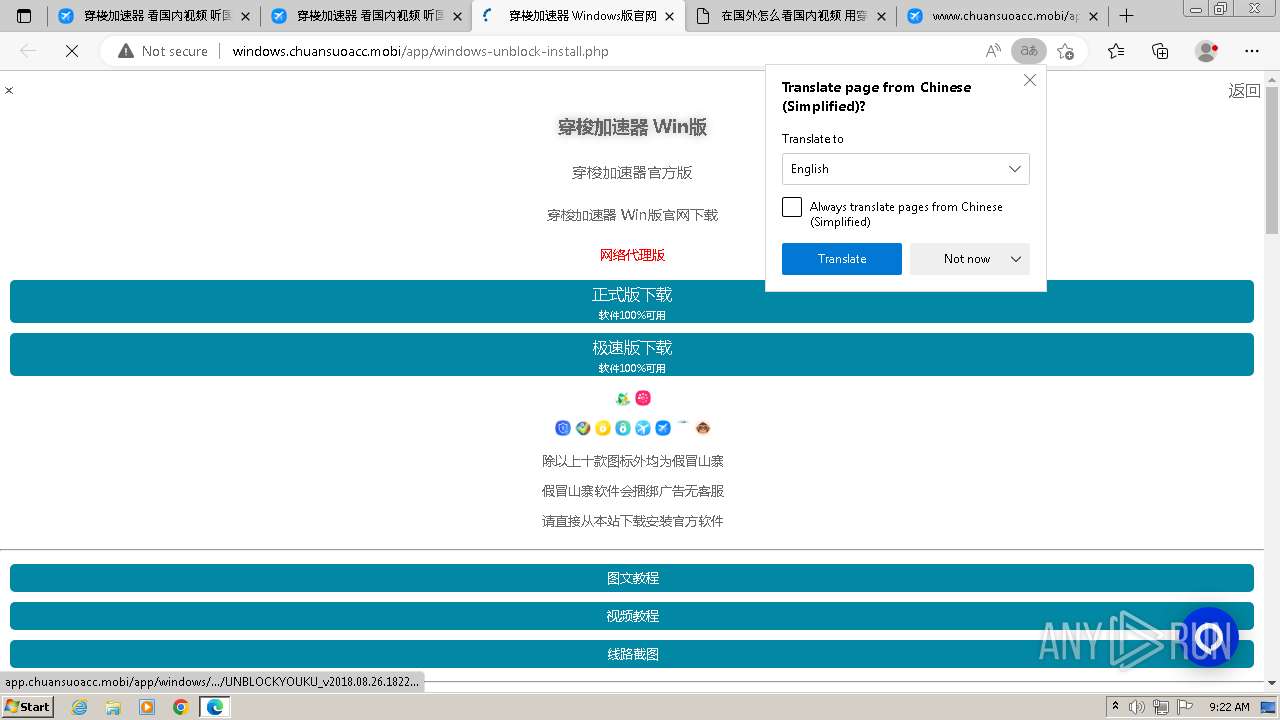The height and width of the screenshot is (720, 1280).
Task: Click the pink app icon
Action: (x=643, y=398)
